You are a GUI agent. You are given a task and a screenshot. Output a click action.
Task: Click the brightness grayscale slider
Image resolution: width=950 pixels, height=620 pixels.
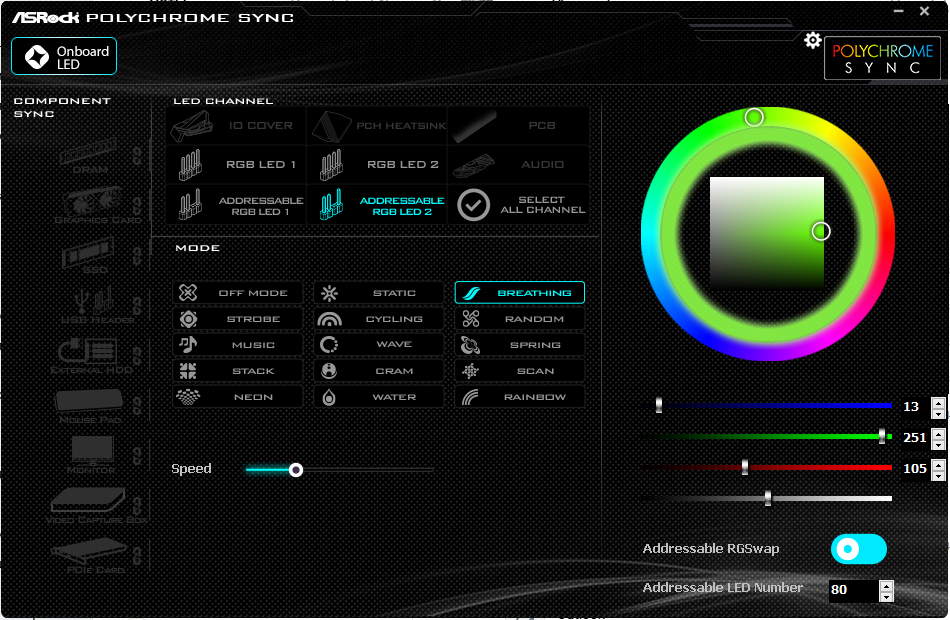(767, 498)
